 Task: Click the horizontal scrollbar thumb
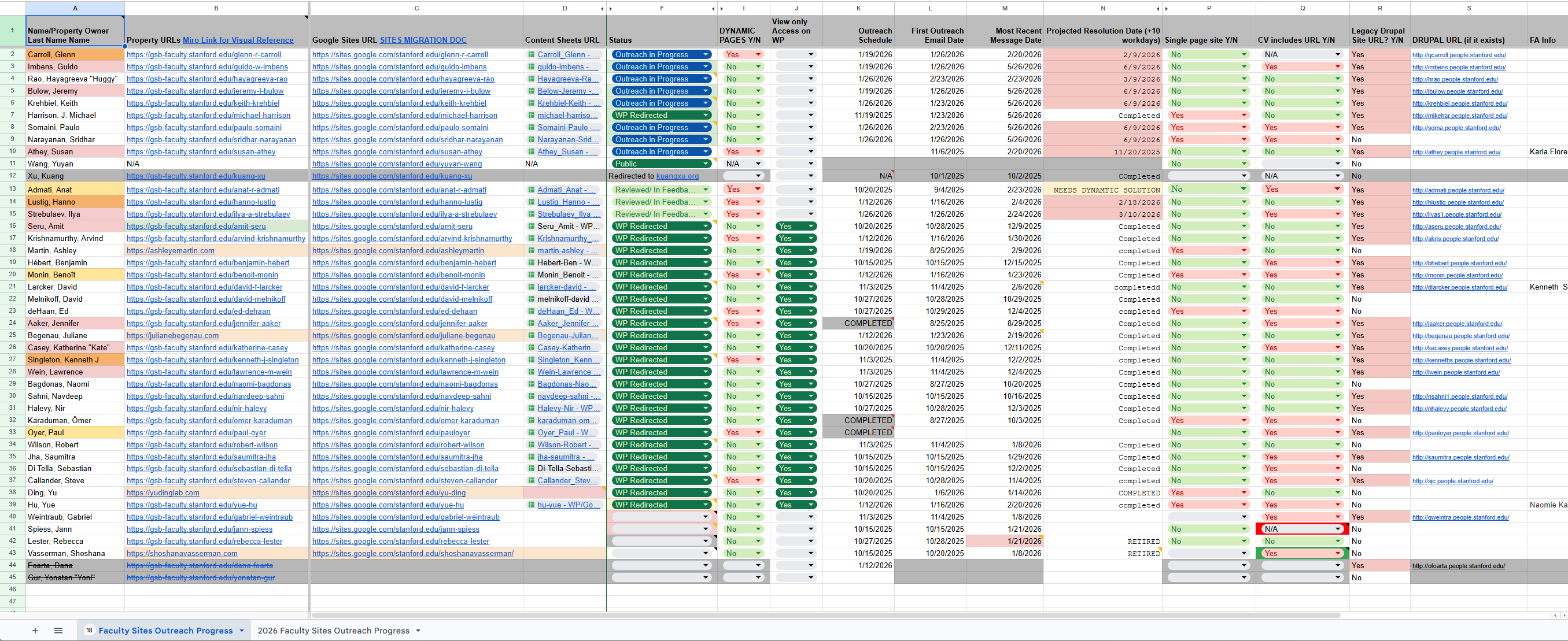click(825, 616)
